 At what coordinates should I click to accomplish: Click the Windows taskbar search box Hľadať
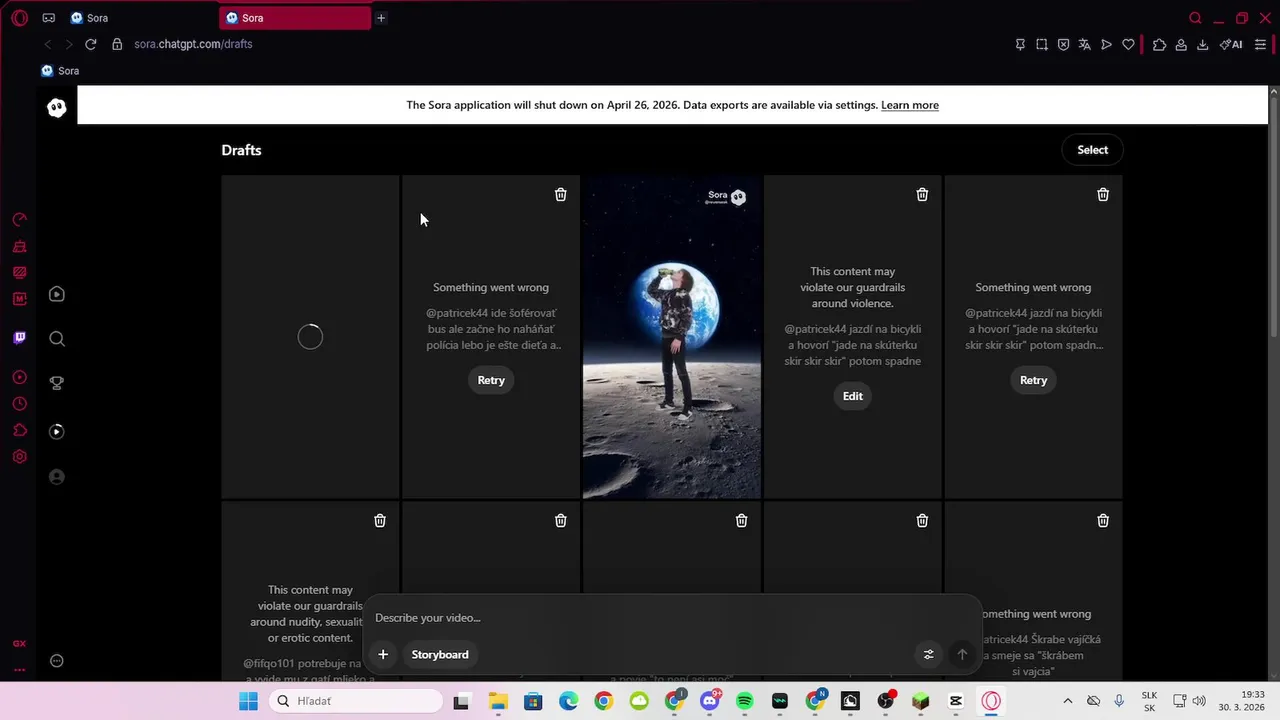pos(355,701)
